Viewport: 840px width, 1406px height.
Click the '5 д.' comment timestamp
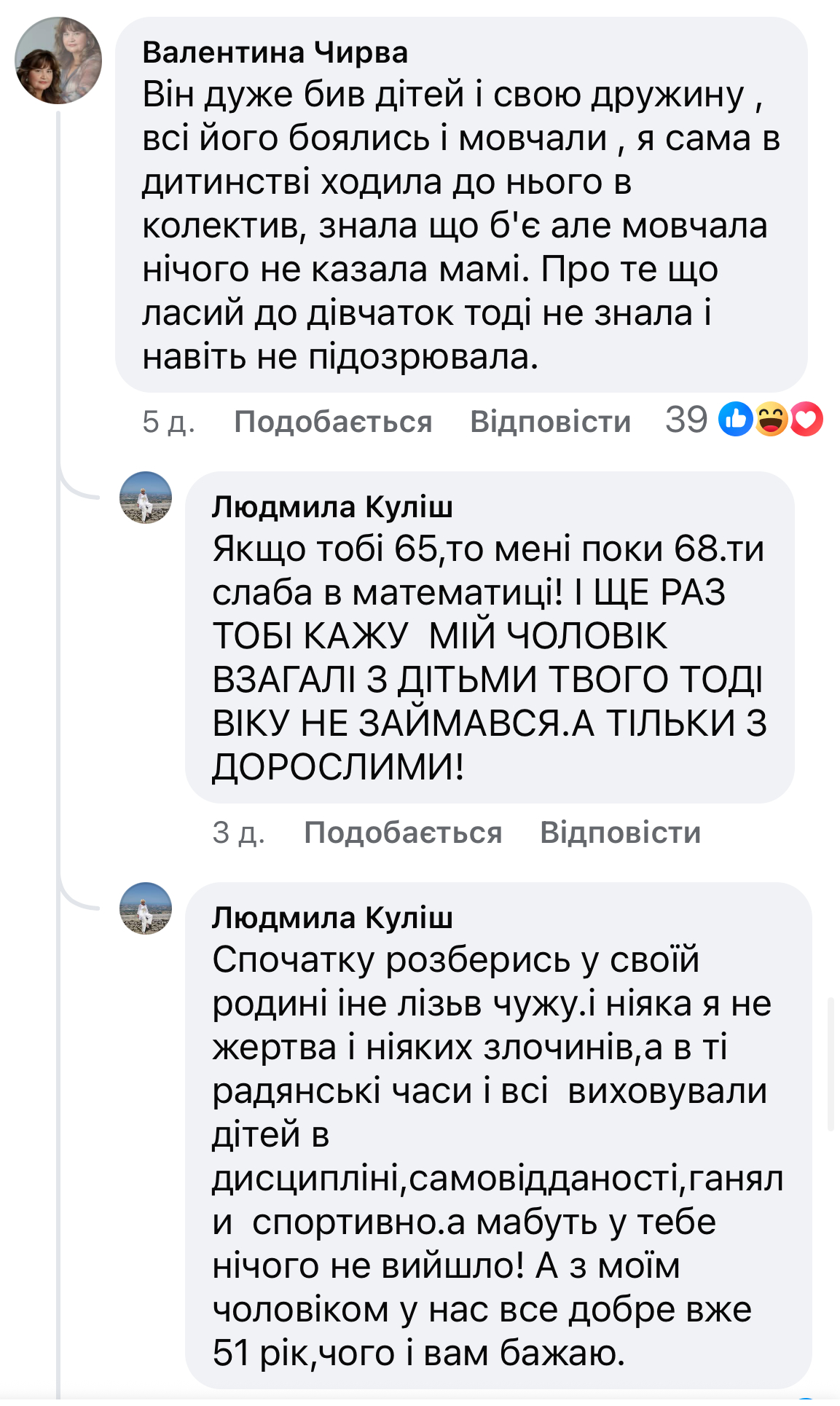pos(168,422)
